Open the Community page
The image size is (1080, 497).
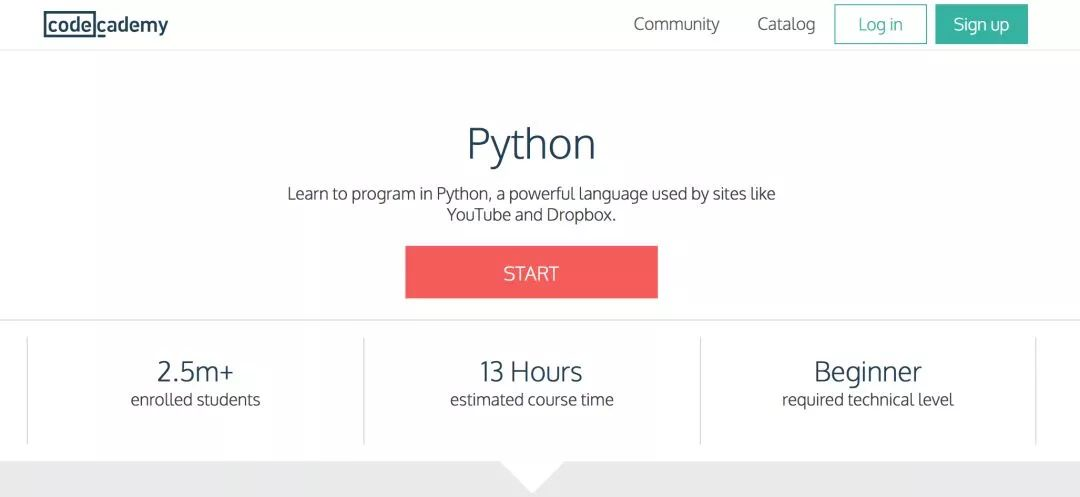click(676, 24)
